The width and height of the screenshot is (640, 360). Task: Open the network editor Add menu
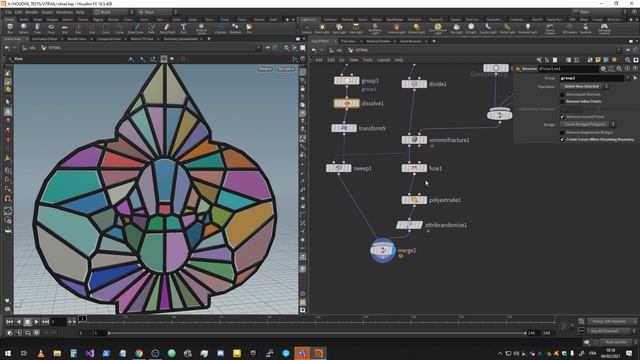(x=319, y=60)
